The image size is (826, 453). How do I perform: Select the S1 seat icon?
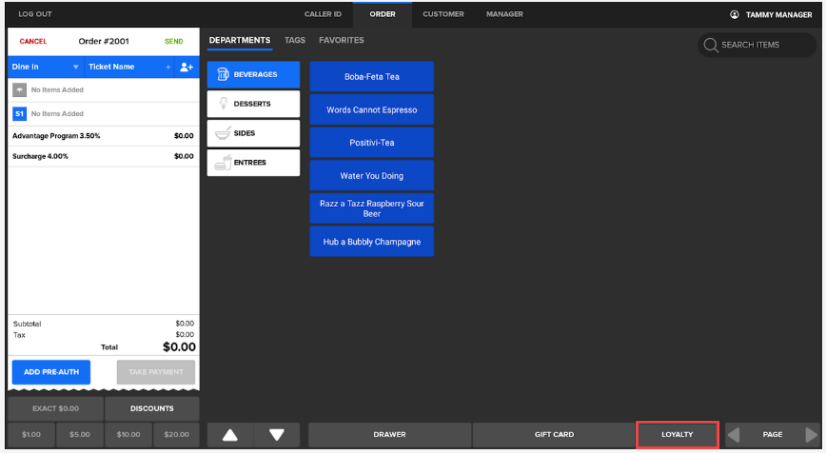point(19,114)
